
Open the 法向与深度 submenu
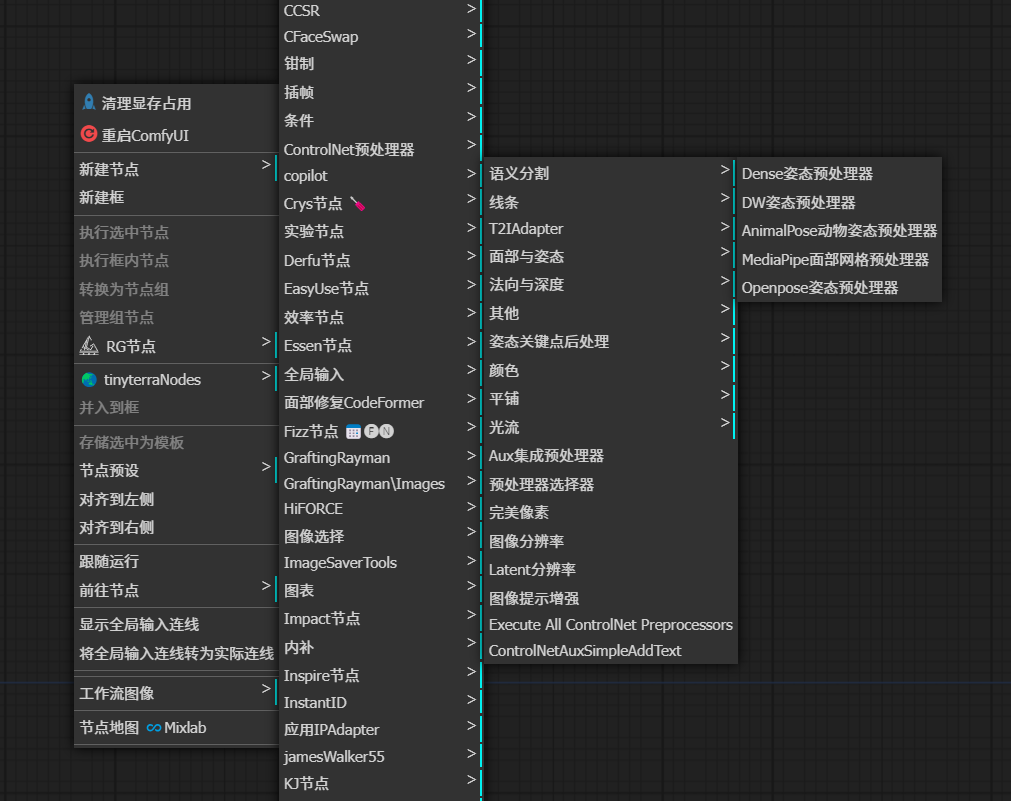[x=610, y=284]
